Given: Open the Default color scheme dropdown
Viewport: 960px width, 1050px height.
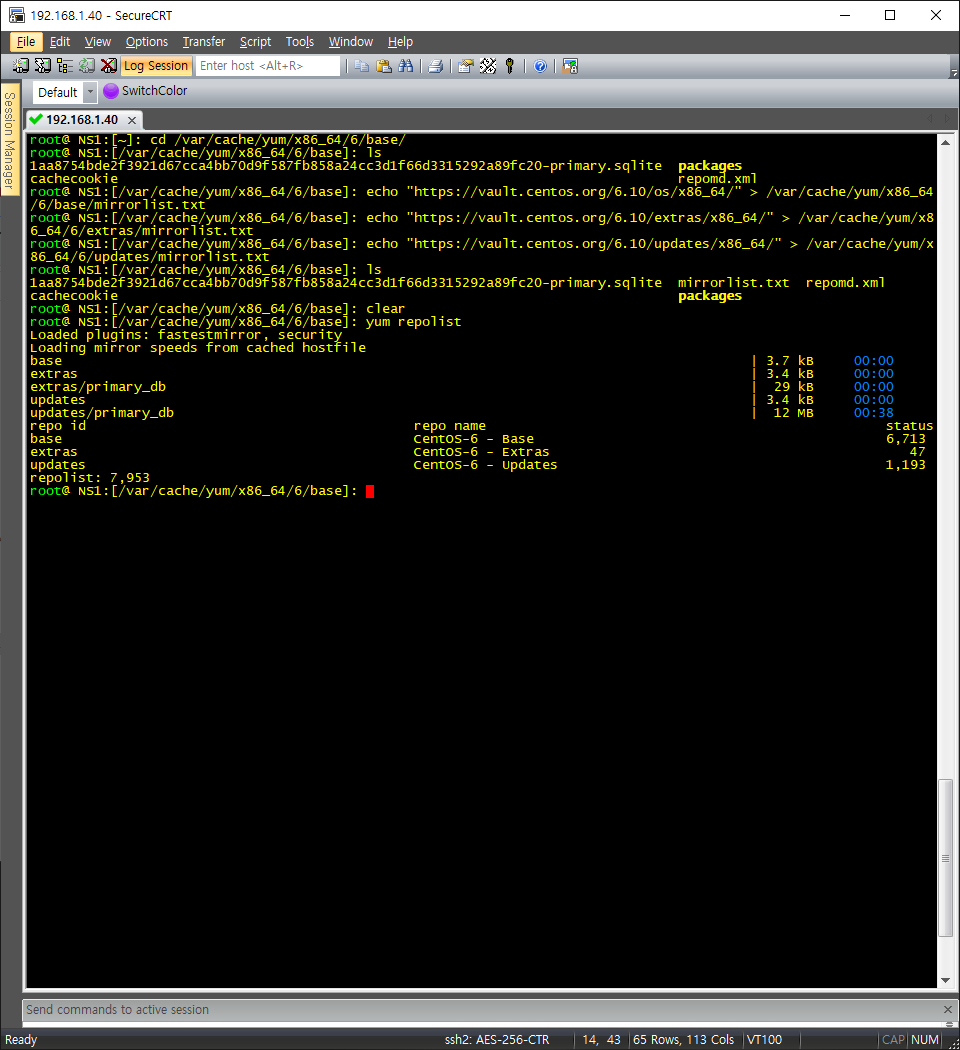Looking at the screenshot, I should pos(90,92).
